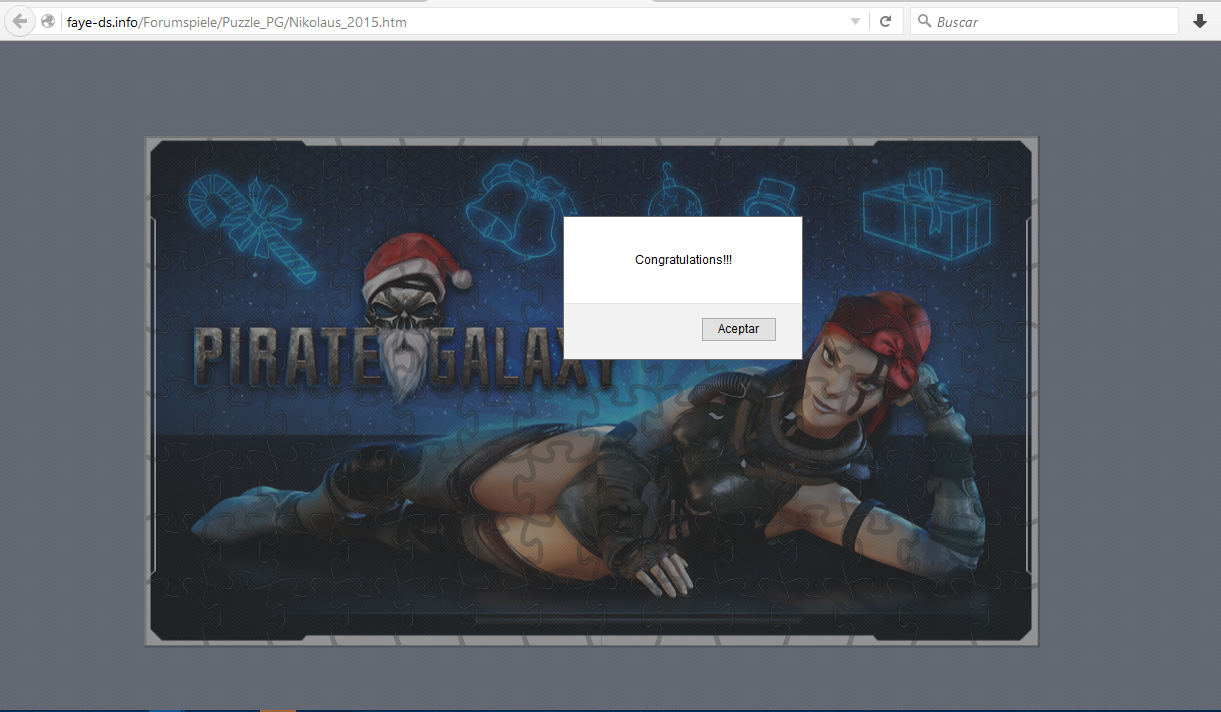1221x712 pixels.
Task: Click the site identity globe icon
Action: (x=48, y=21)
